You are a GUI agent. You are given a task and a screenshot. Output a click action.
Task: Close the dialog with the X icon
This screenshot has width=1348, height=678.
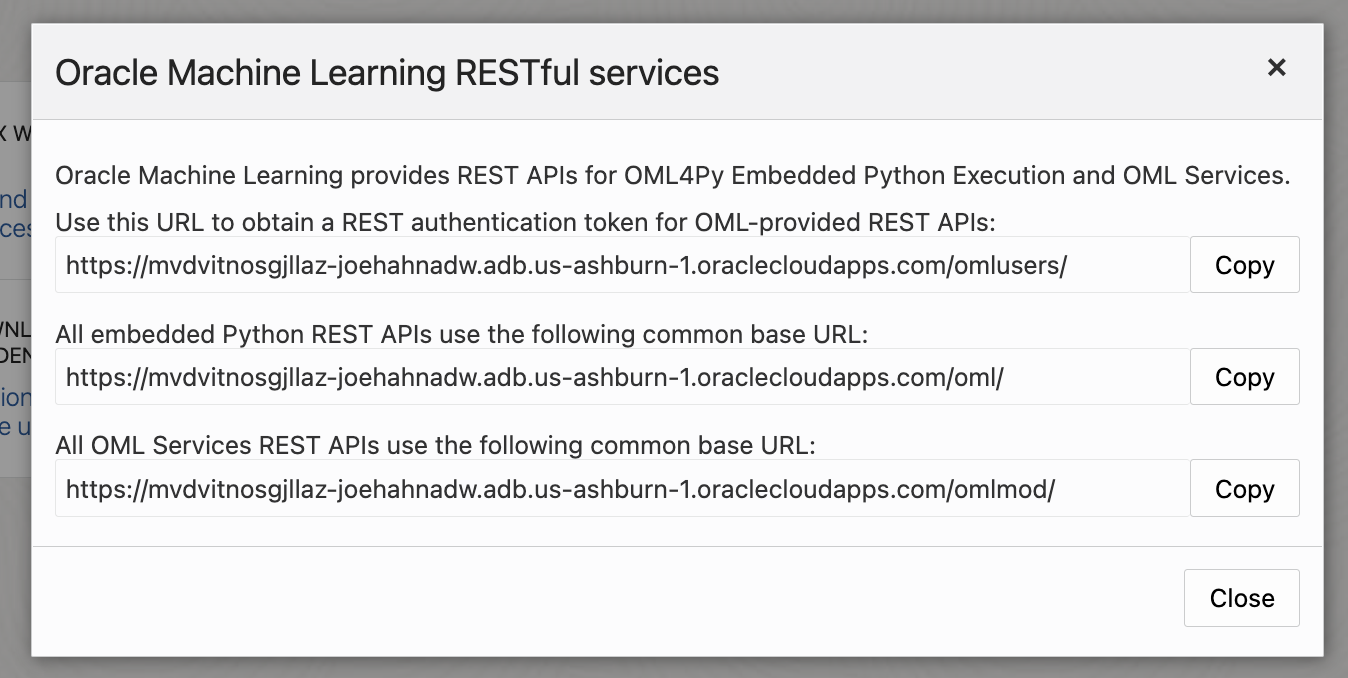click(x=1276, y=68)
